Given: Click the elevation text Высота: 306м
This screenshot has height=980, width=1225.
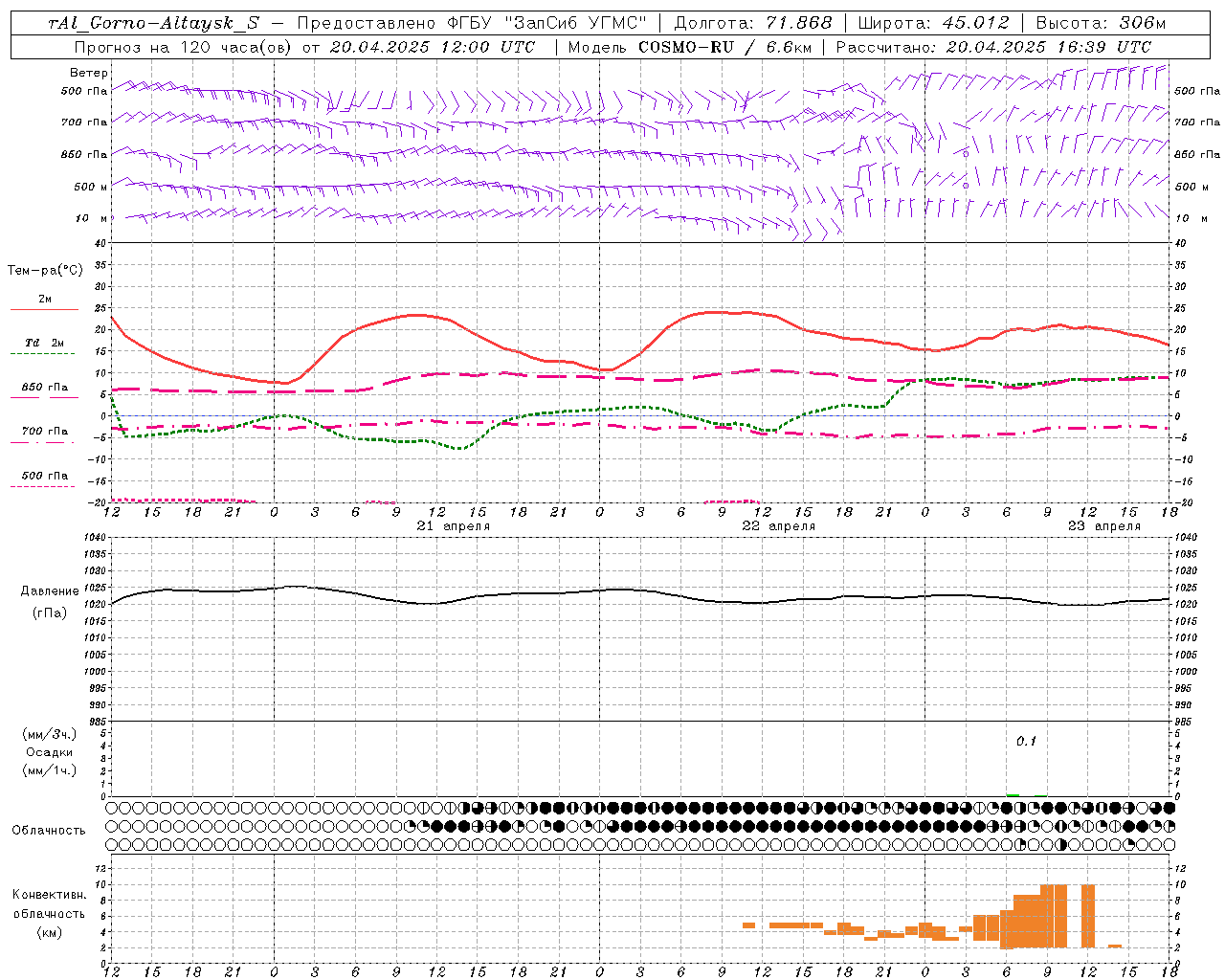Looking at the screenshot, I should click(1101, 23).
